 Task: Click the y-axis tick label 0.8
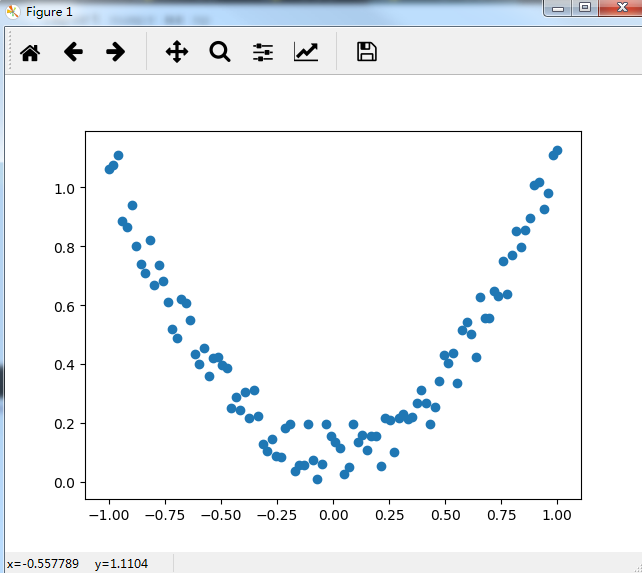[x=64, y=248]
